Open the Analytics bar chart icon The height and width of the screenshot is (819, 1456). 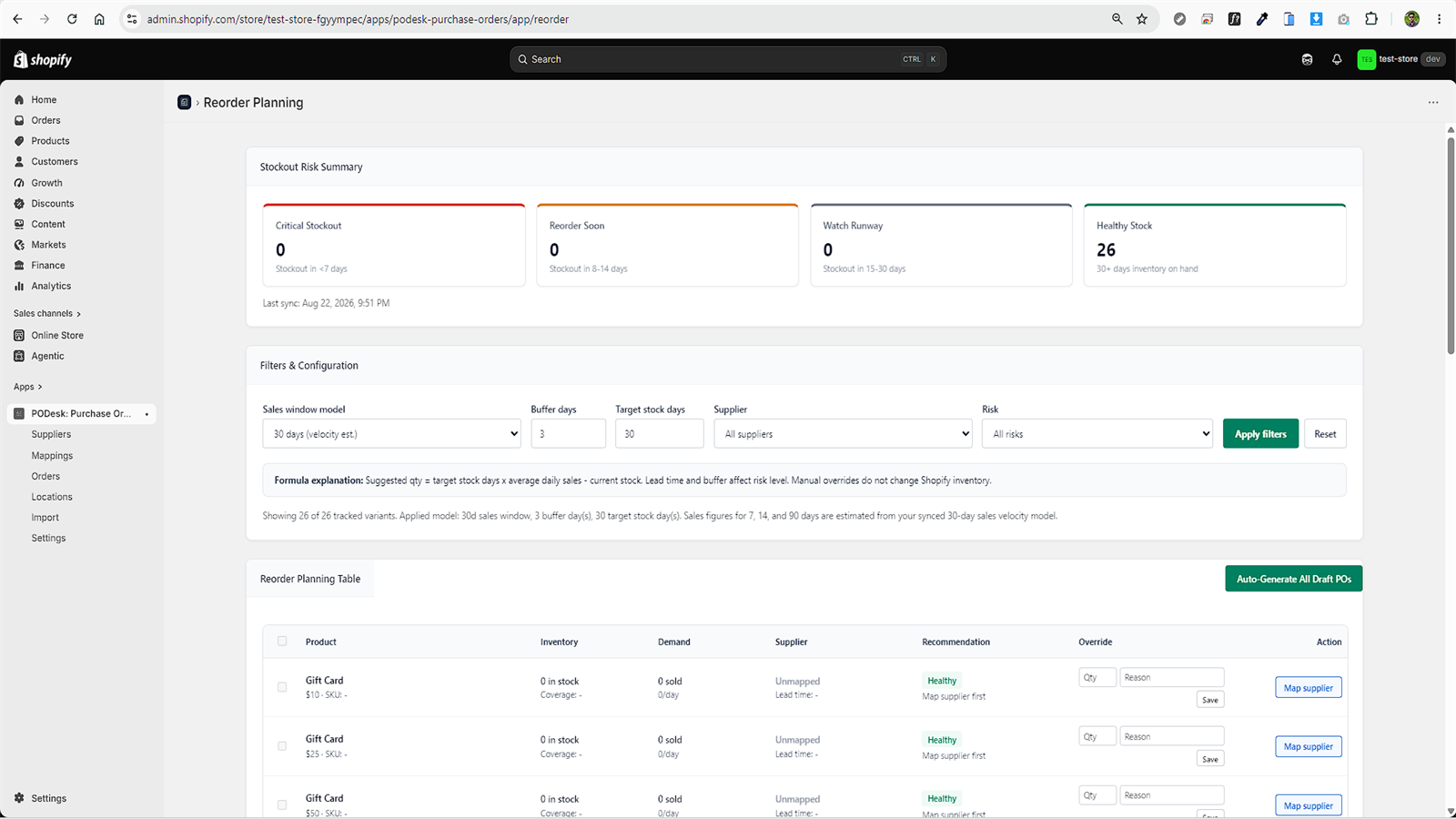19,286
